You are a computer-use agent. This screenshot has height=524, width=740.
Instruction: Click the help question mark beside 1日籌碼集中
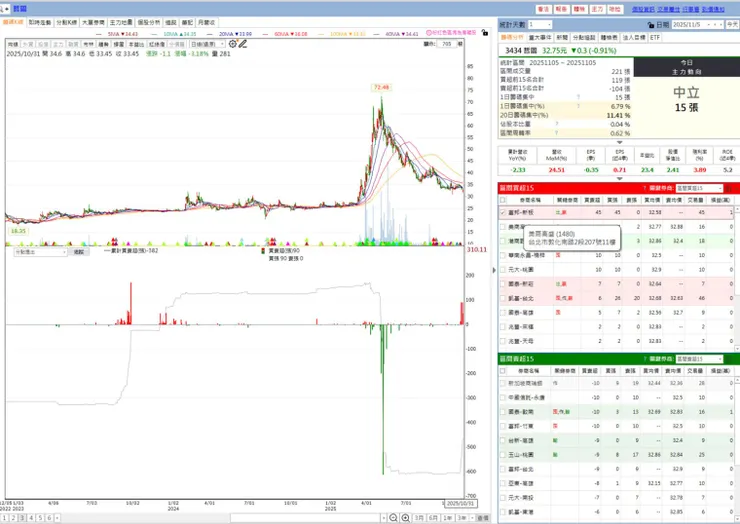(x=578, y=97)
